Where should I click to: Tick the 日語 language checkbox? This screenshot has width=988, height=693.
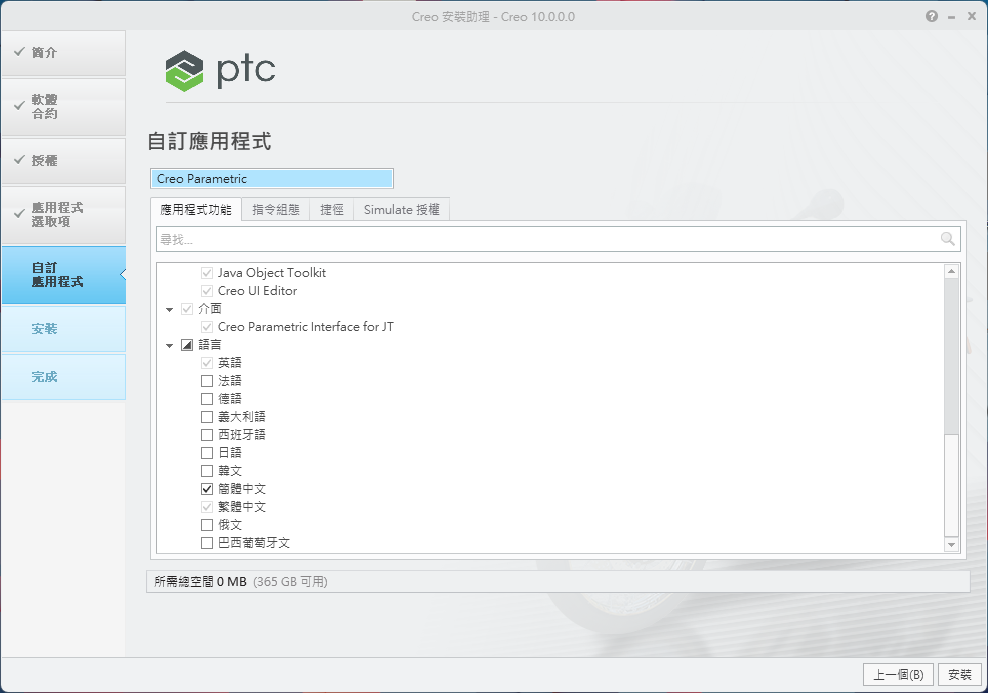(x=207, y=453)
